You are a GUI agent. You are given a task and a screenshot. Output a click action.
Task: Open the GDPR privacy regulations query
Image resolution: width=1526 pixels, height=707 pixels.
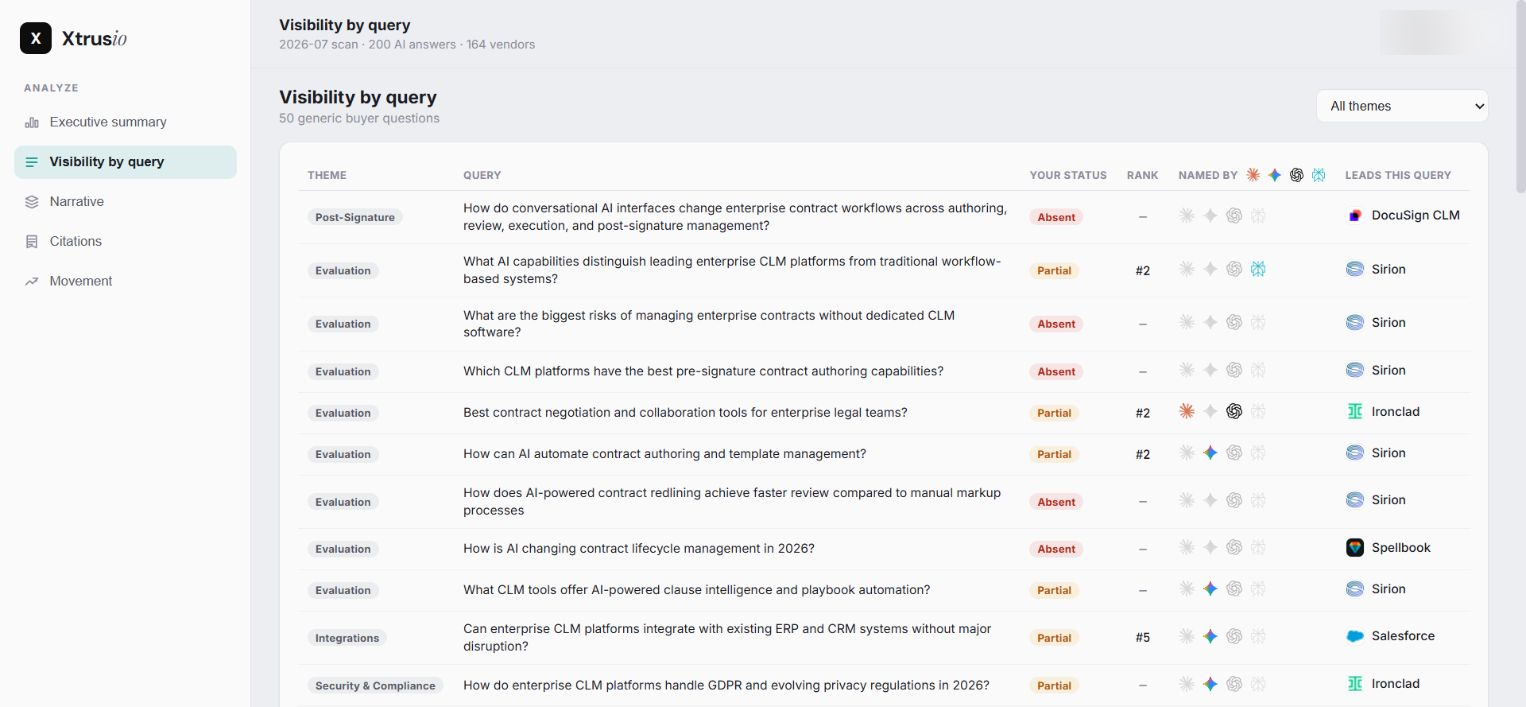coord(726,686)
